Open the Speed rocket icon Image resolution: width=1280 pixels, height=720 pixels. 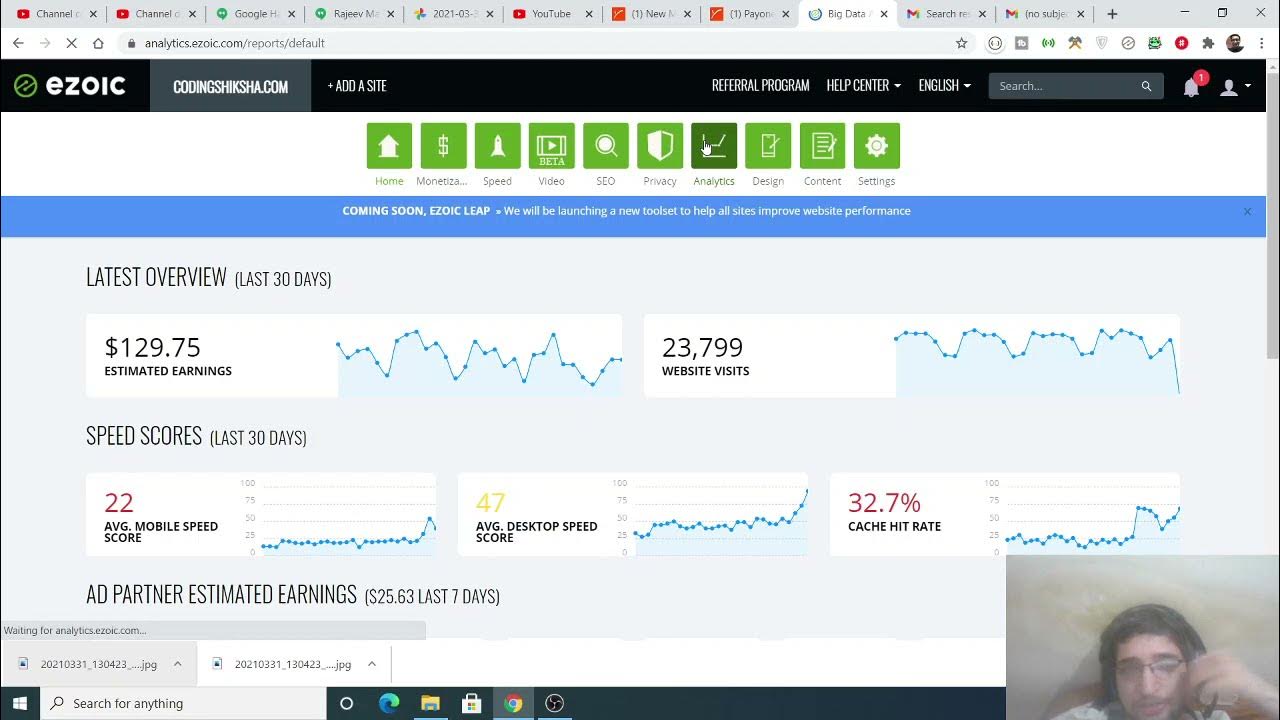[497, 146]
